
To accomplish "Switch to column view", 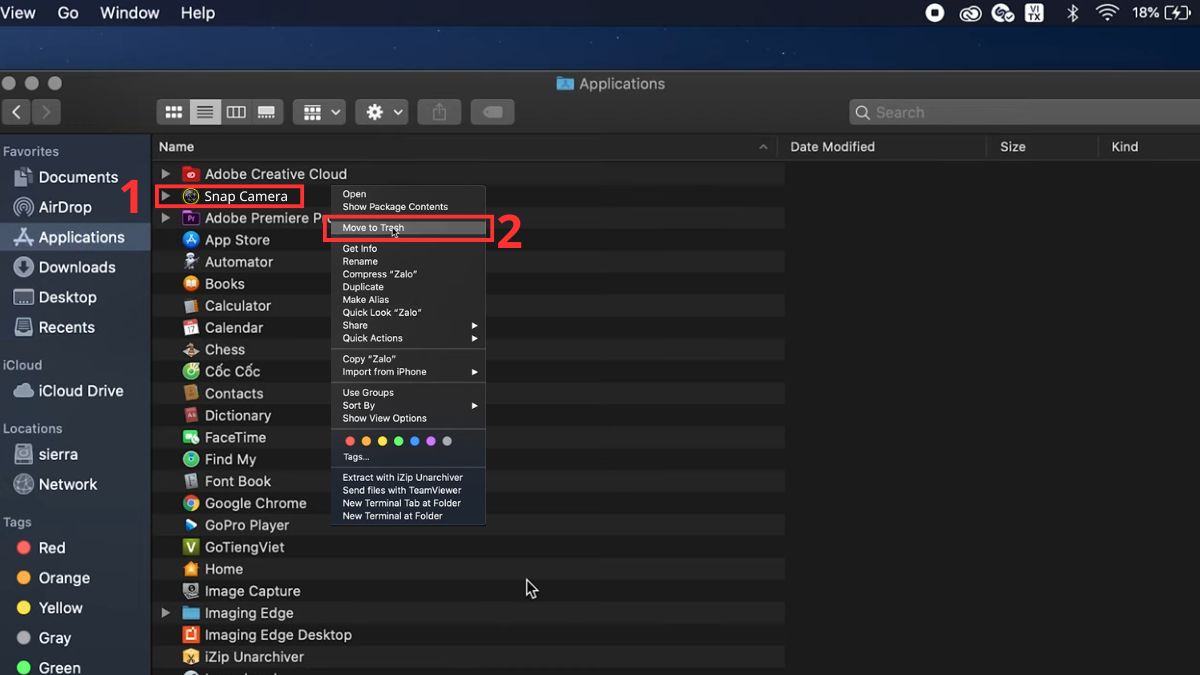I will point(236,112).
